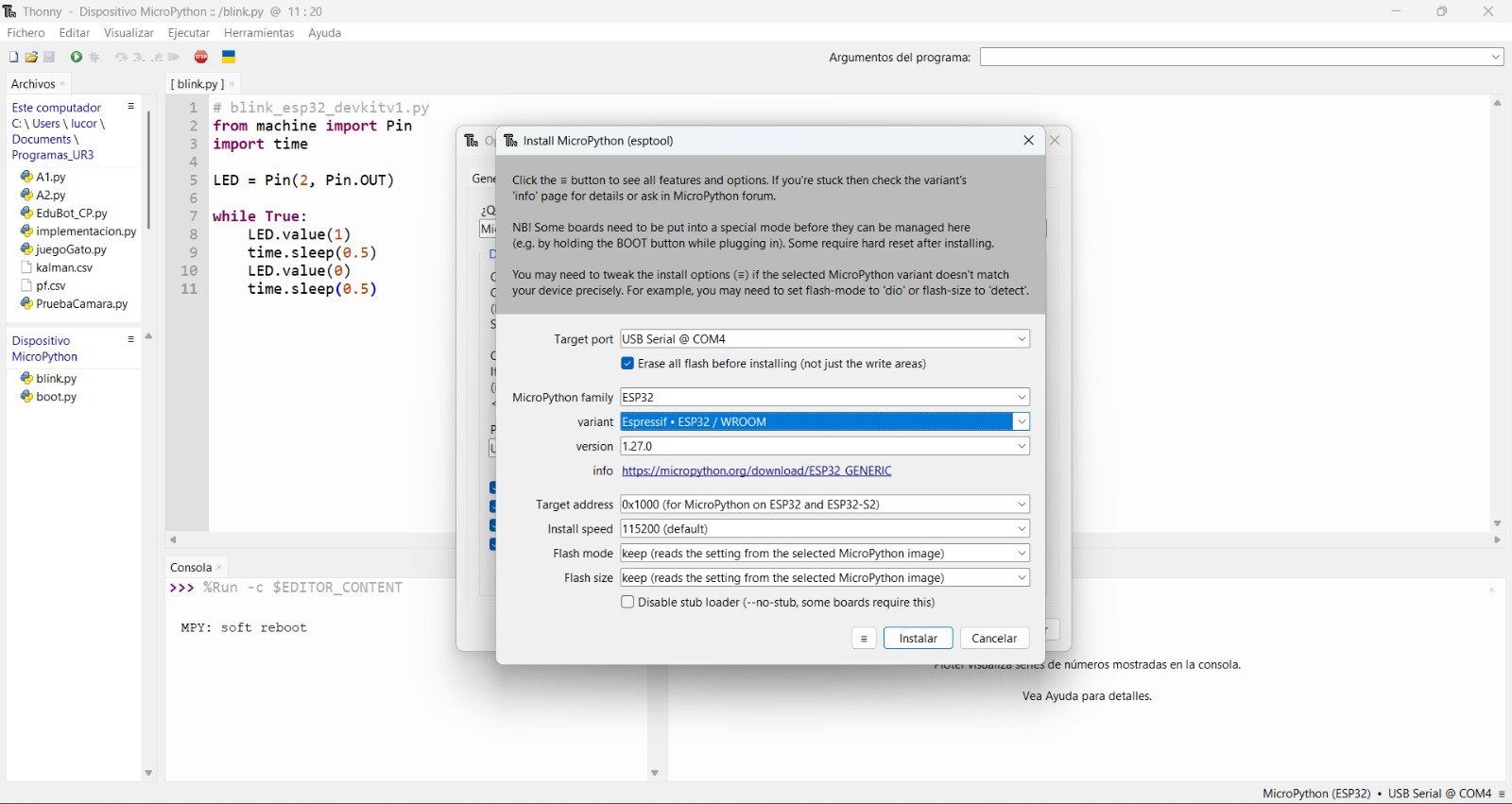Open the Herramientas menu
Image resolution: width=1512 pixels, height=804 pixels.
point(259,33)
